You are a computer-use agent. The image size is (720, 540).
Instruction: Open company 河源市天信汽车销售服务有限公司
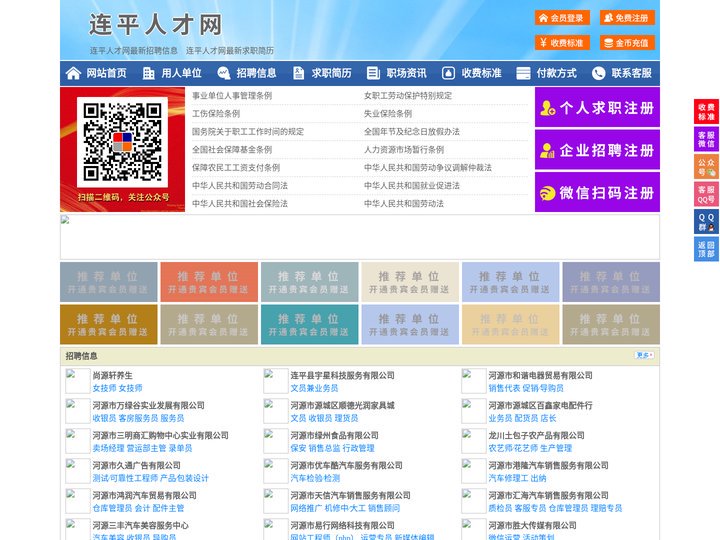[x=350, y=495]
